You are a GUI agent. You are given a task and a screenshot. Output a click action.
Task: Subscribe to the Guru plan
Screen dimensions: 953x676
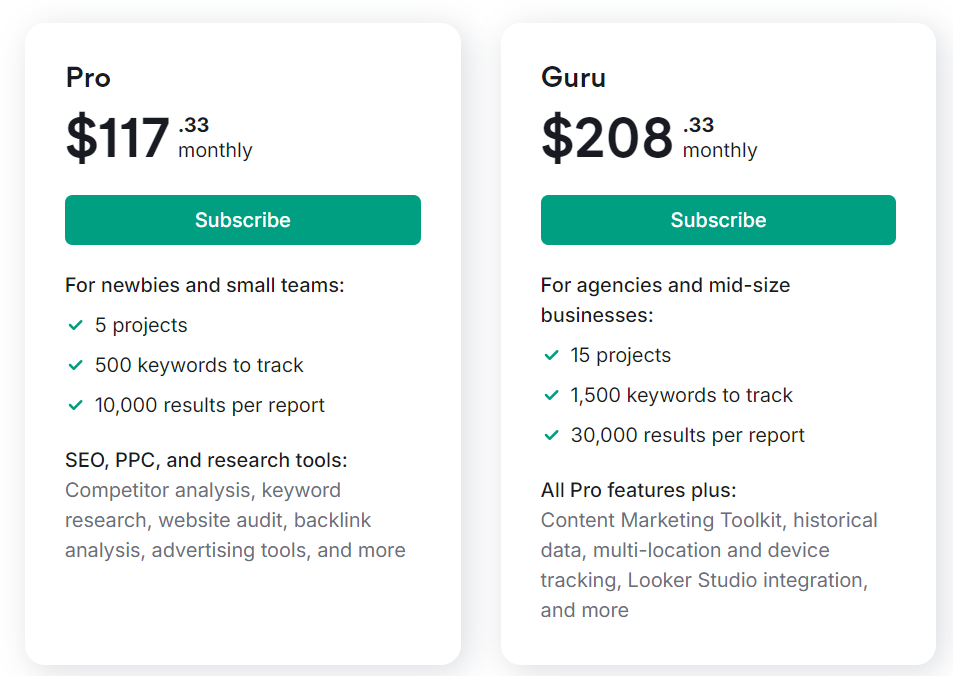point(717,220)
